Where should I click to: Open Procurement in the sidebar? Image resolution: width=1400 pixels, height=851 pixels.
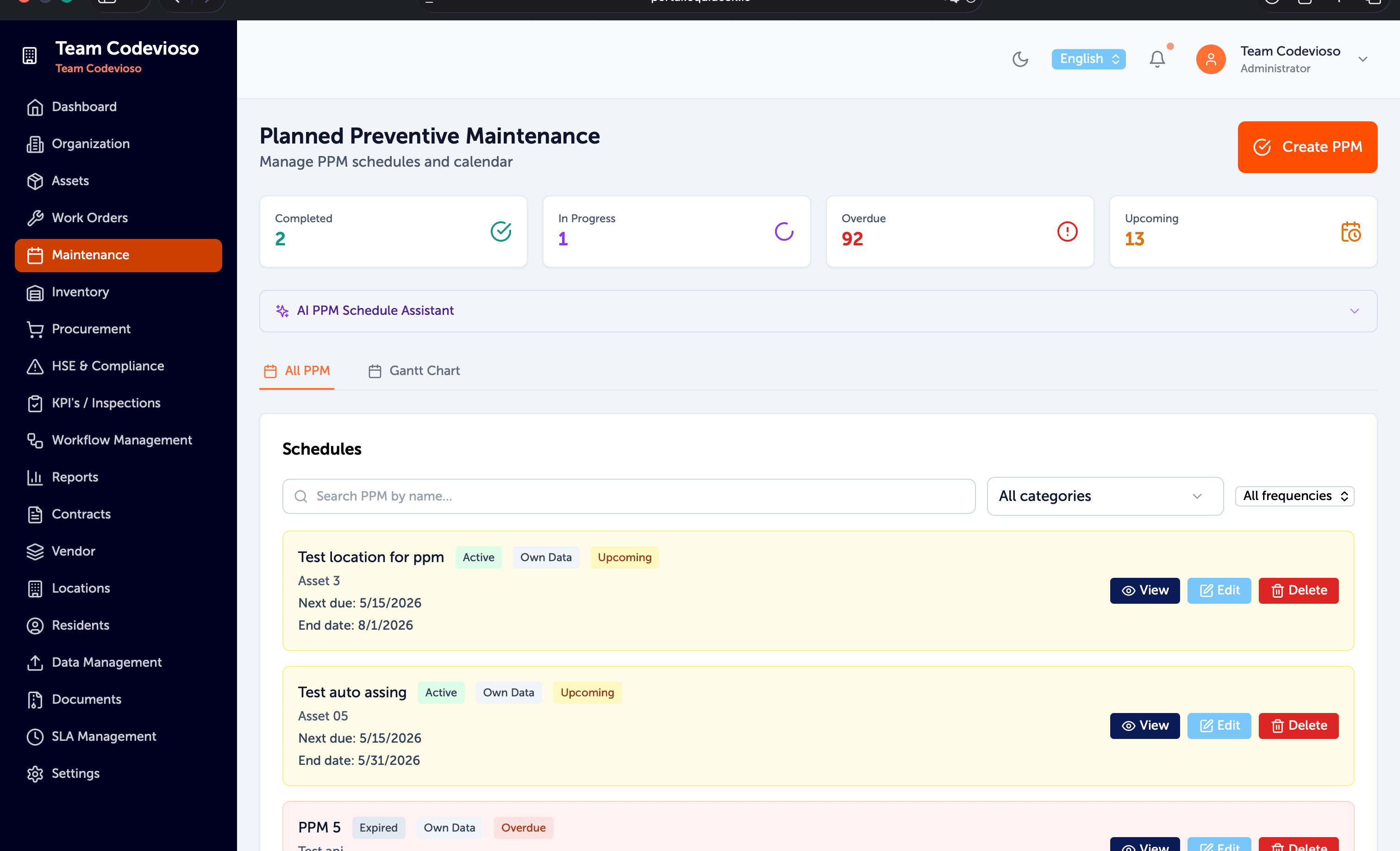118,329
